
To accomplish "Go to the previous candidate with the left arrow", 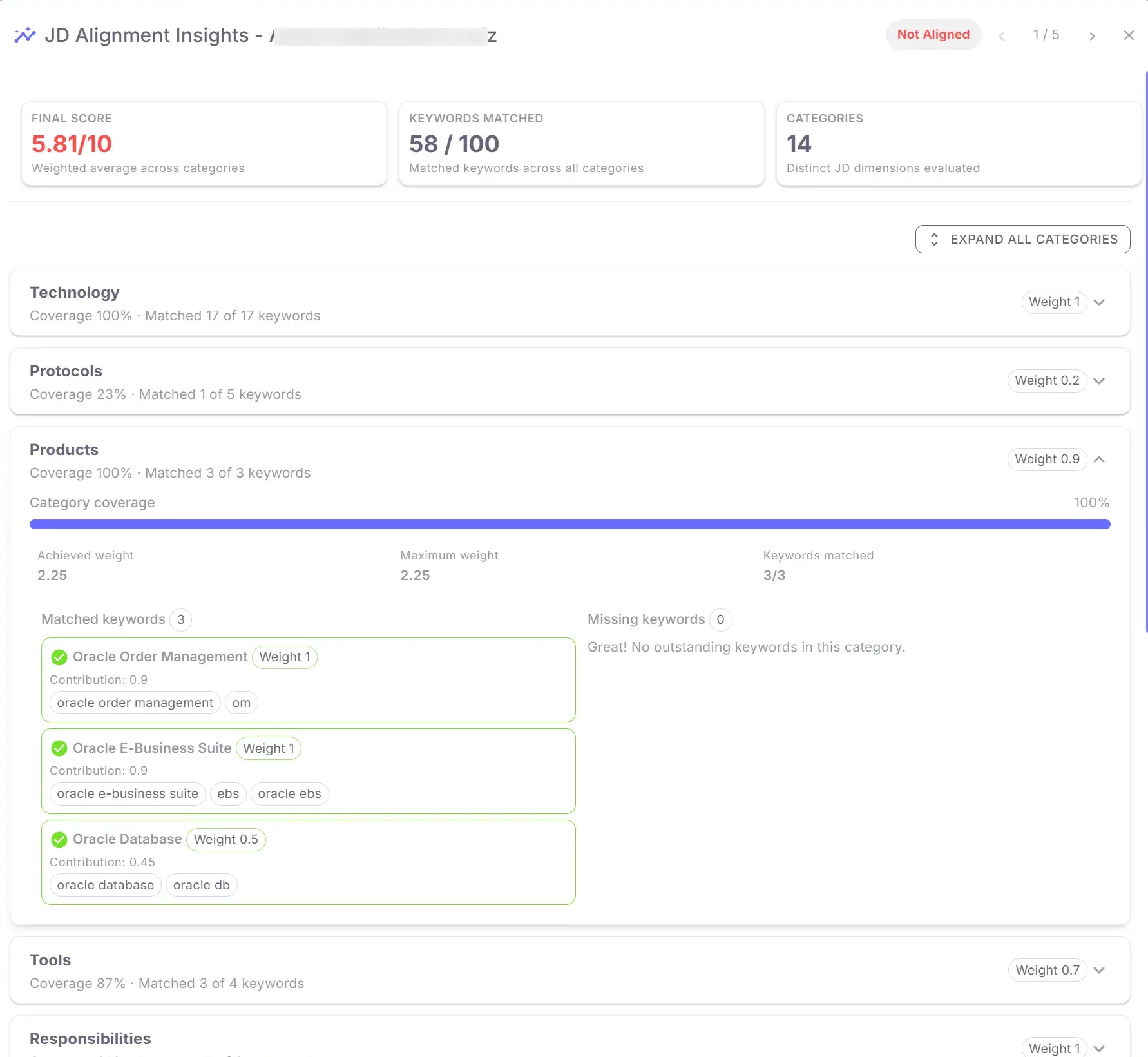I will point(1002,35).
